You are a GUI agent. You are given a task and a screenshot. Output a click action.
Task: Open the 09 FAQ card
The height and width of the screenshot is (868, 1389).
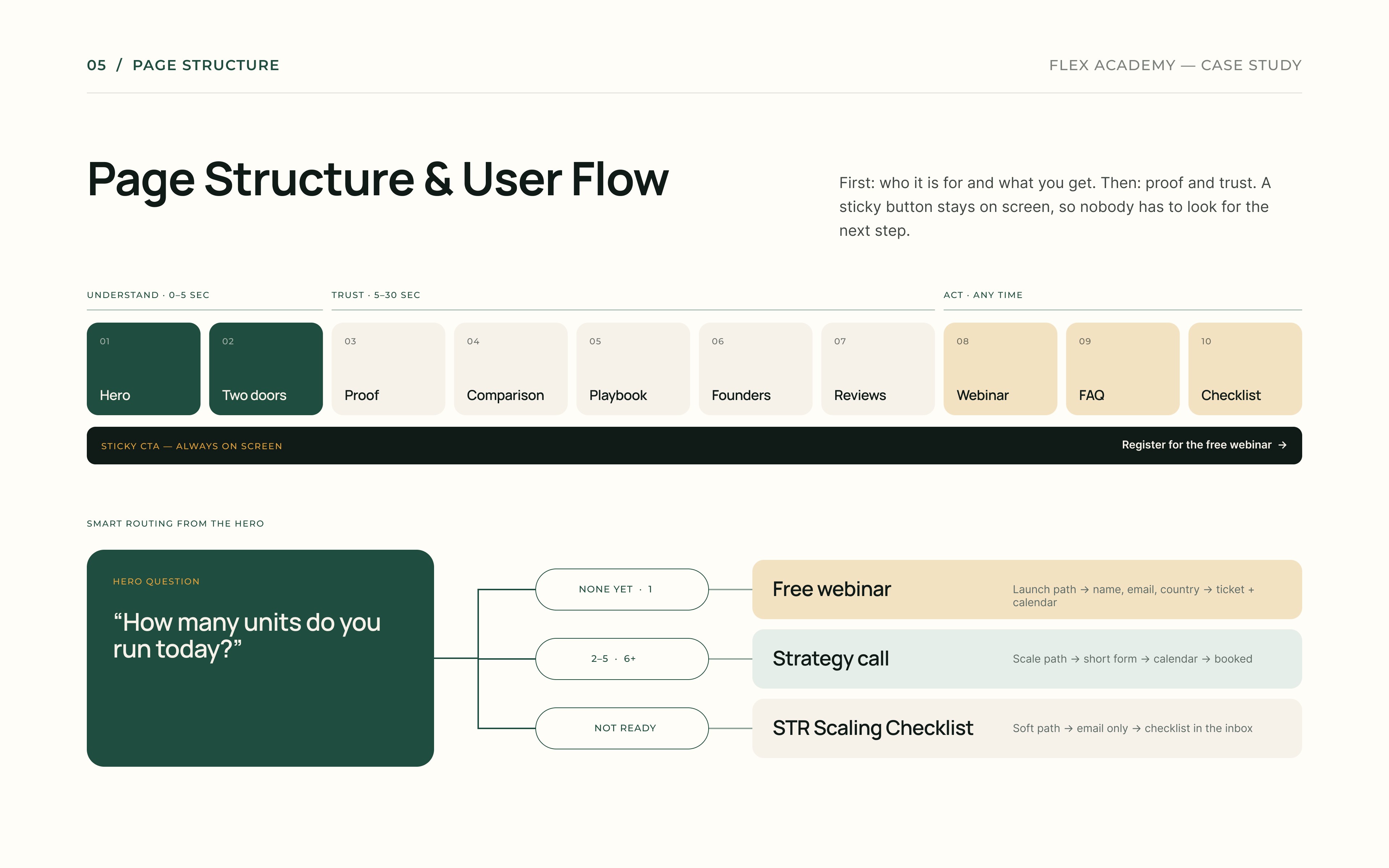[x=1123, y=369]
